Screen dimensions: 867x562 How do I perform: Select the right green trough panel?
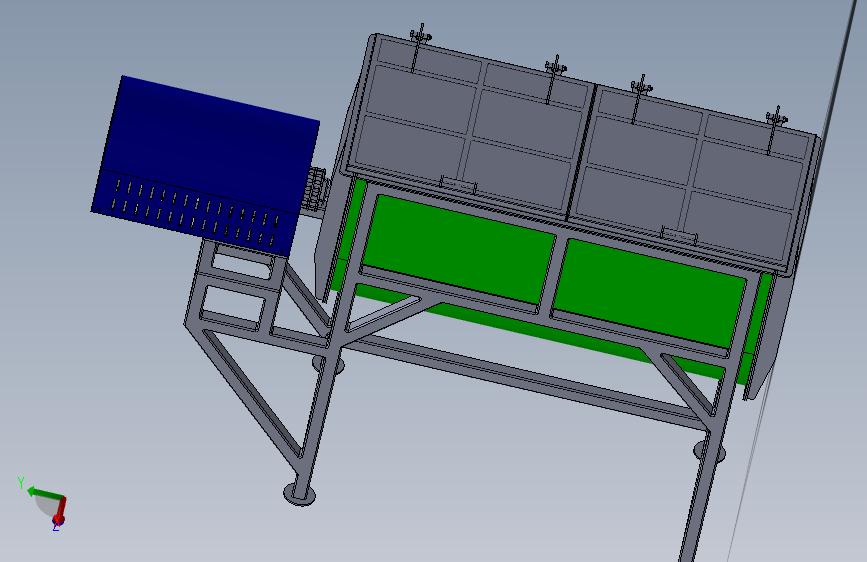(x=651, y=293)
